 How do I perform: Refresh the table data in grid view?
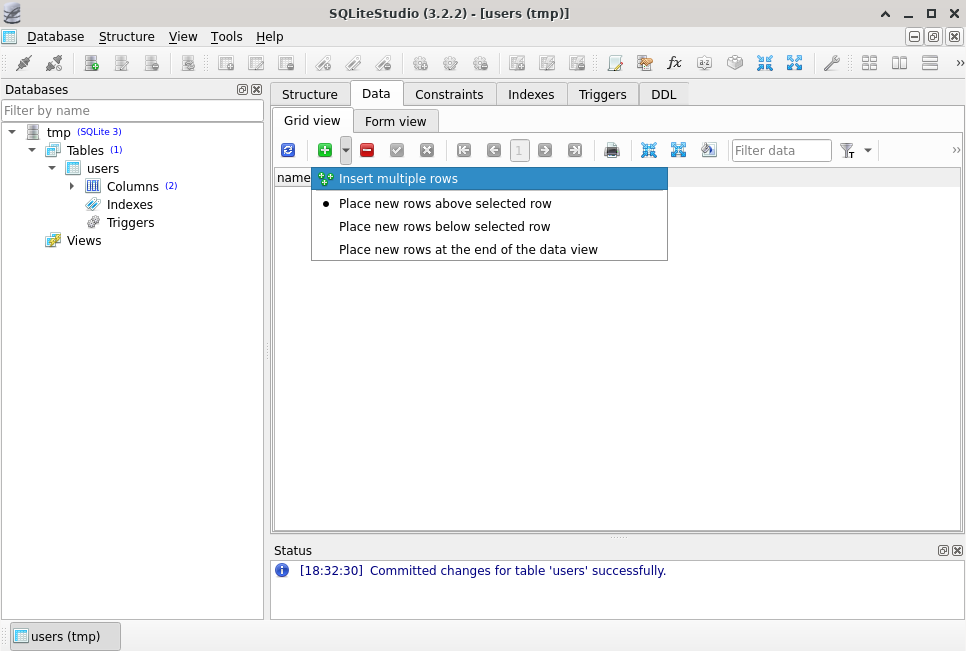tap(288, 150)
